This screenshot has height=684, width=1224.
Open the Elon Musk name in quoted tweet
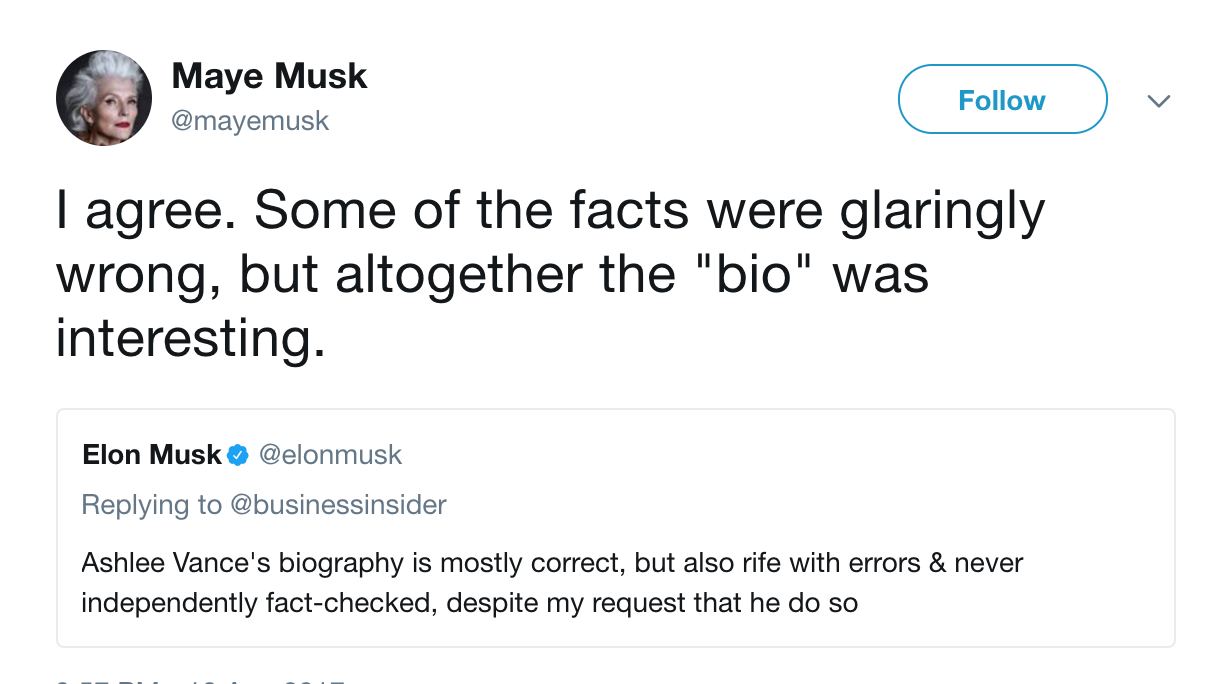152,455
